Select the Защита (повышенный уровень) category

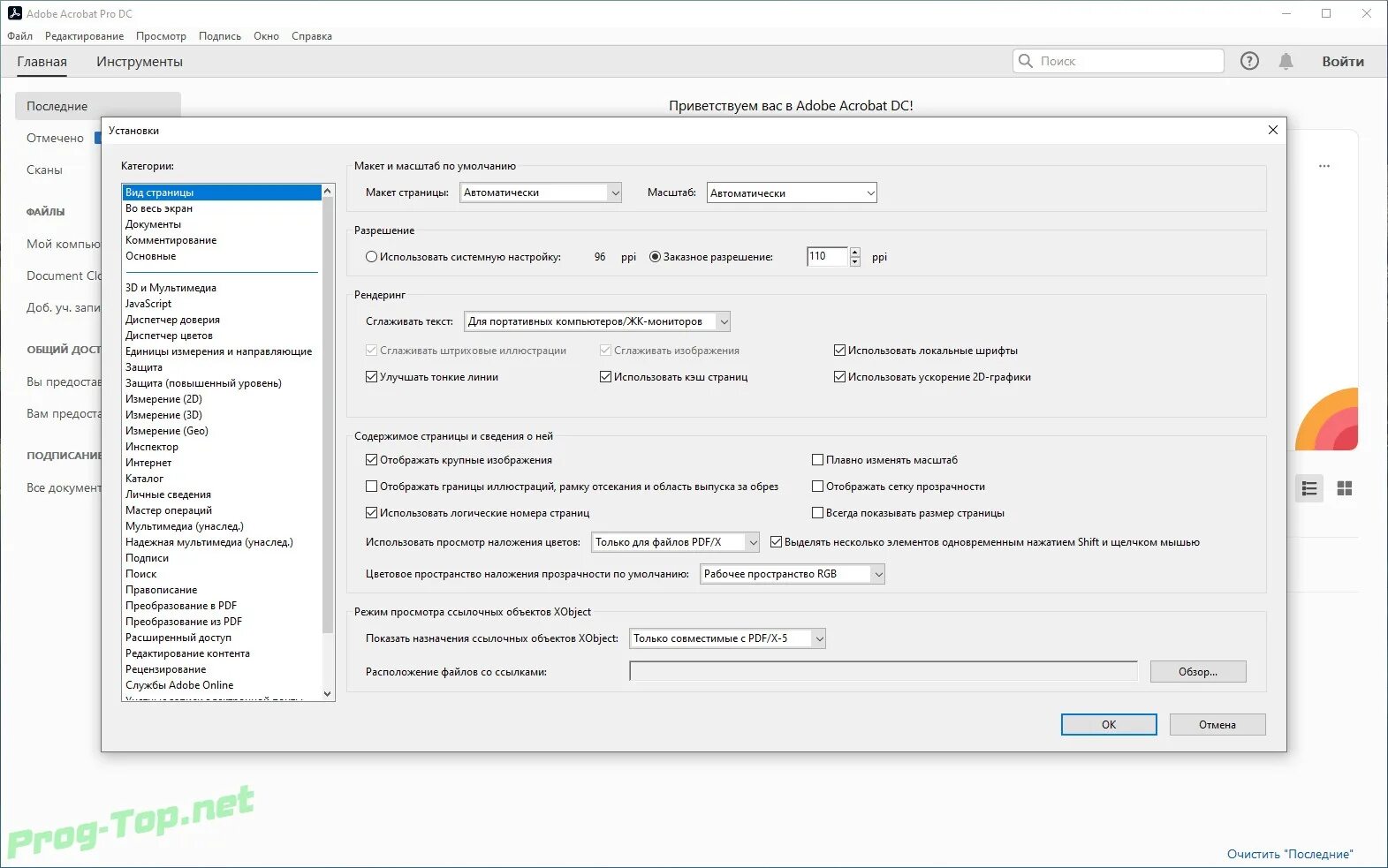click(222, 383)
